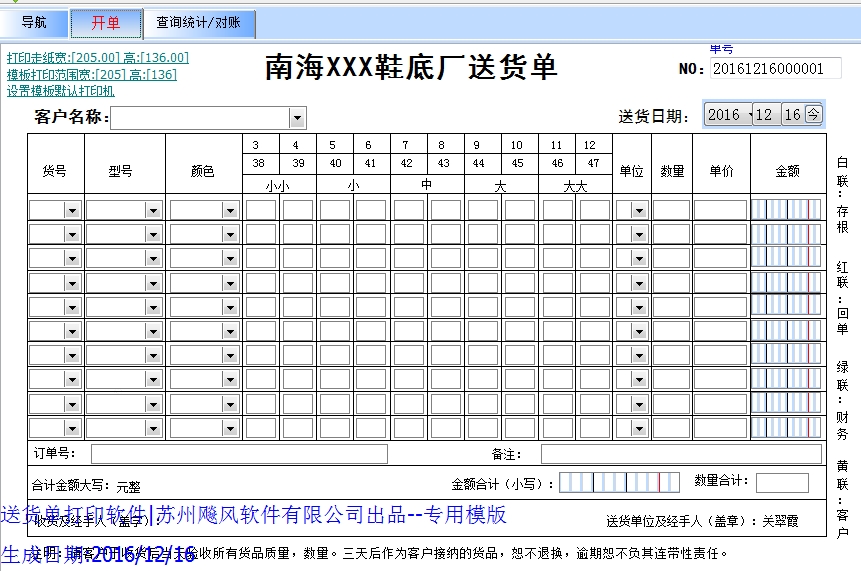This screenshot has height=571, width=861.
Task: Click first row 单价 field
Action: (720, 210)
